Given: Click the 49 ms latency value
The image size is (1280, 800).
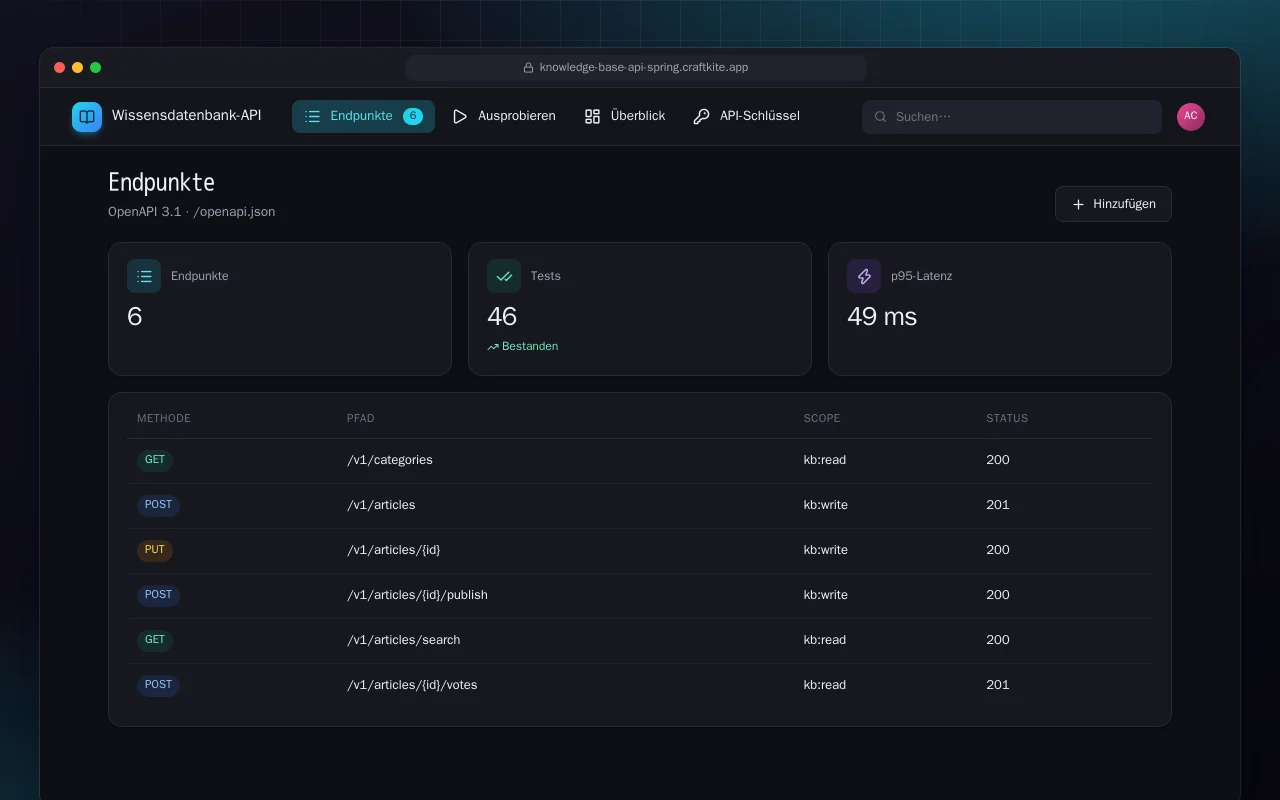Looking at the screenshot, I should click(882, 317).
